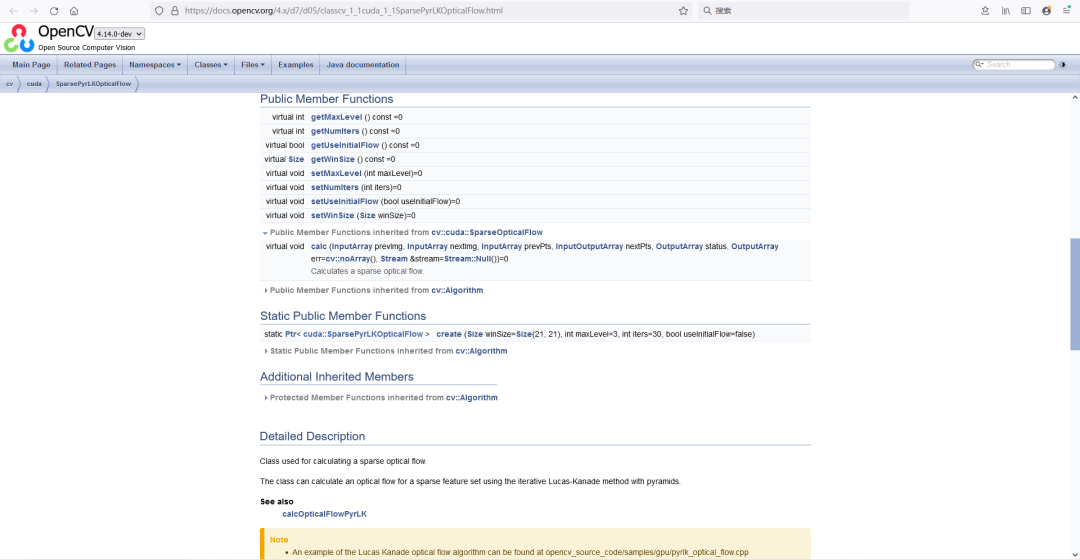Open the calcOpticalFlowPyrLK link
The width and height of the screenshot is (1080, 560).
324,514
